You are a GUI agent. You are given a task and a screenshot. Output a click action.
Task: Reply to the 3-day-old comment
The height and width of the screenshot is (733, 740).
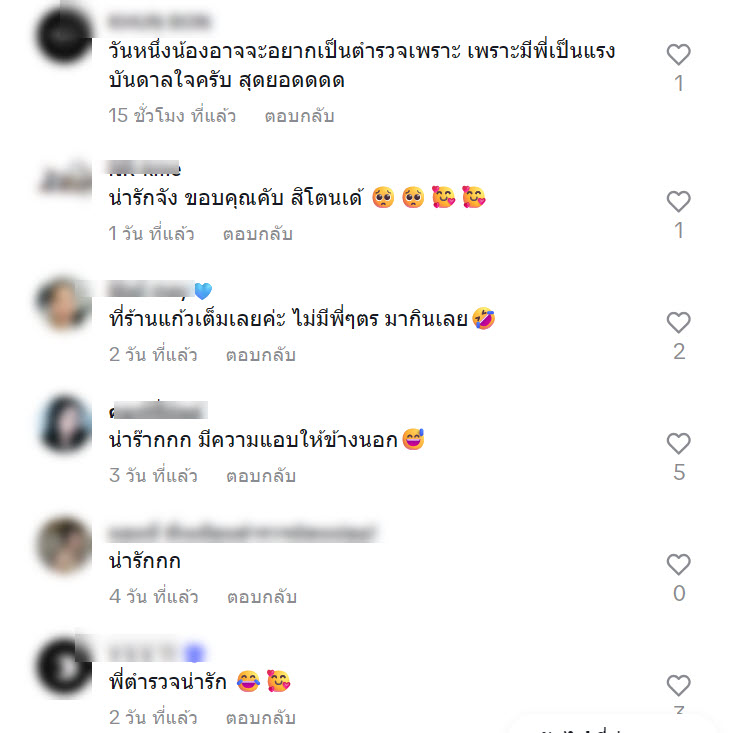[261, 476]
